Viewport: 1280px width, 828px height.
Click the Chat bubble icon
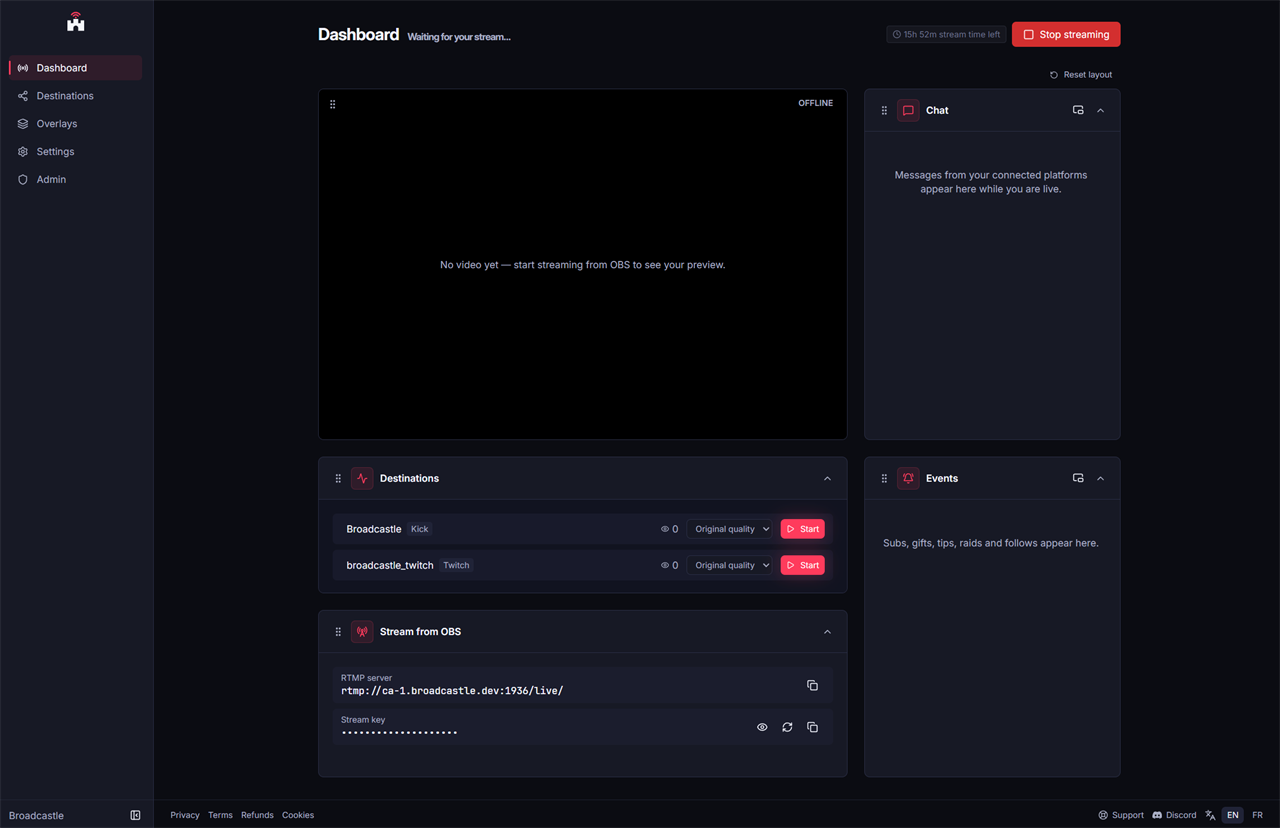pyautogui.click(x=908, y=111)
